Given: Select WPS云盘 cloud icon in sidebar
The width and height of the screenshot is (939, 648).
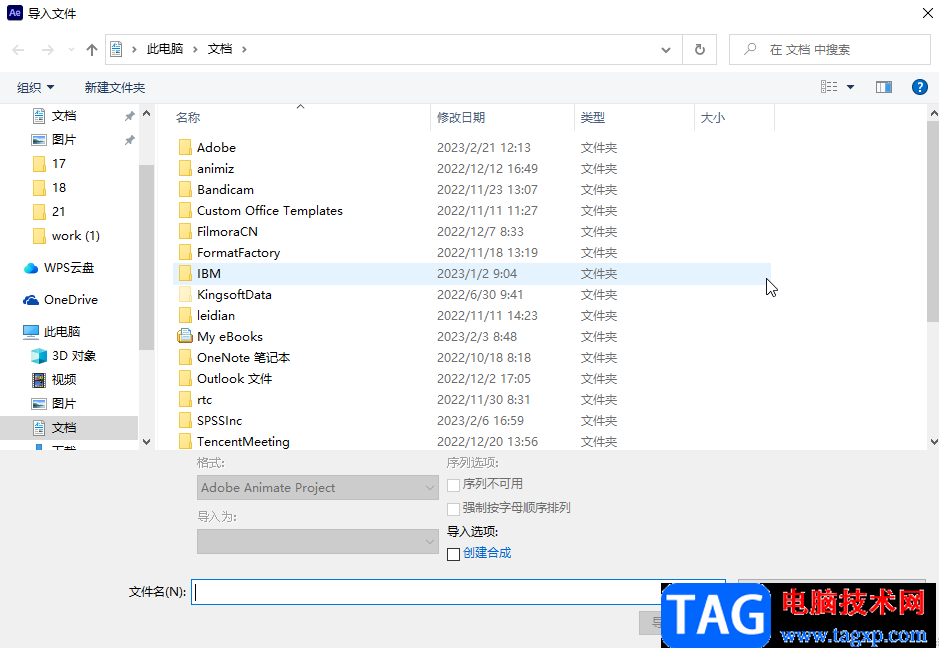Looking at the screenshot, I should [x=31, y=268].
